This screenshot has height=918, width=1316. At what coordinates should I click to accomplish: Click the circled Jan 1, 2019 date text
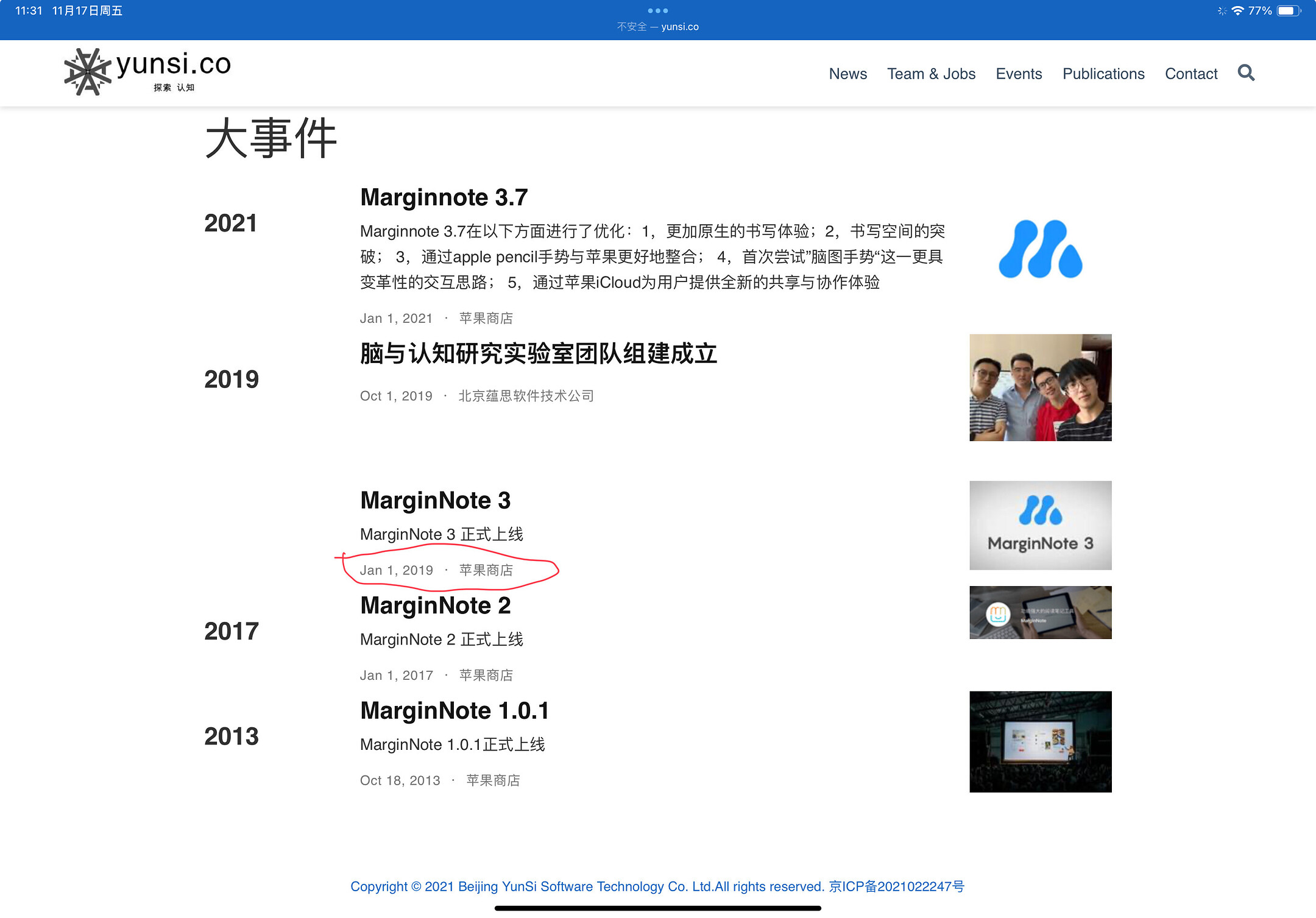tap(397, 570)
